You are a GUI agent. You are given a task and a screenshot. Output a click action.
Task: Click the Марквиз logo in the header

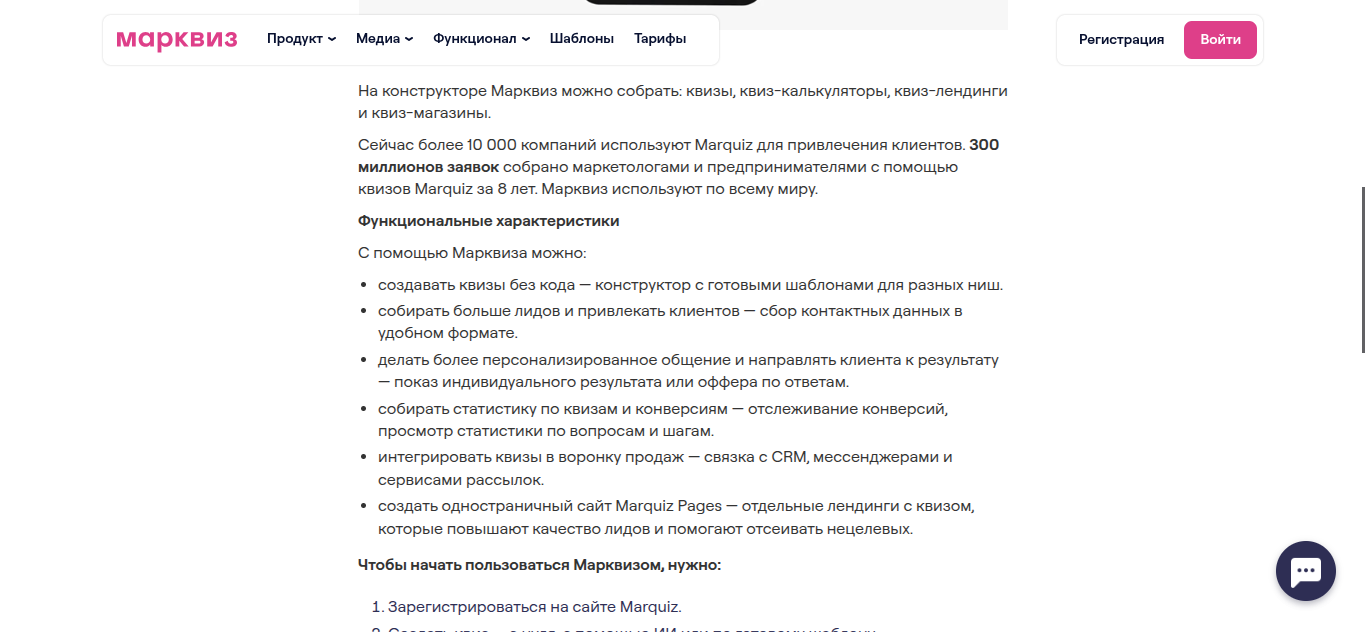[x=177, y=40]
